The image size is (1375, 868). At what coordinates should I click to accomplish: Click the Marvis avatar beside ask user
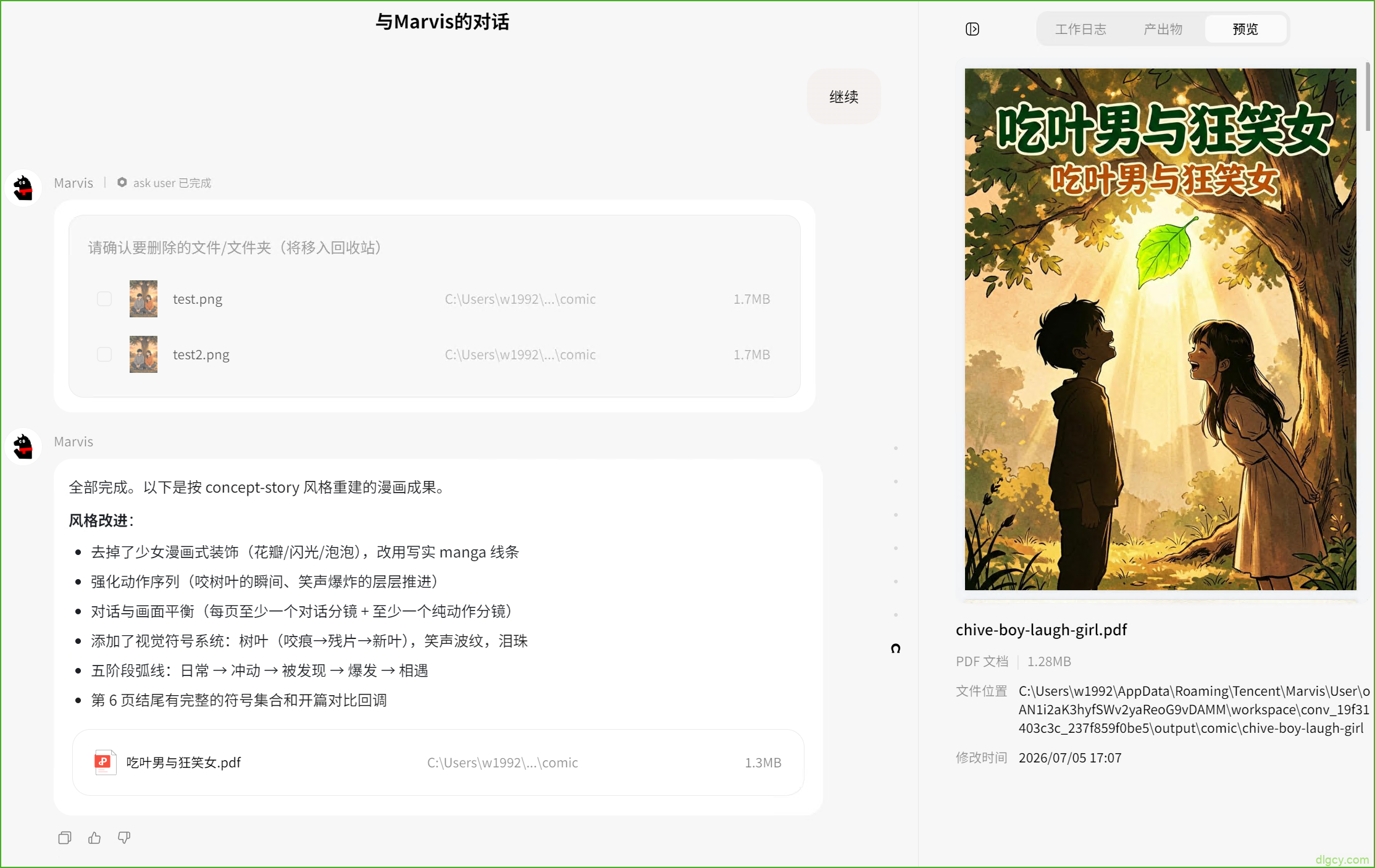click(x=23, y=188)
